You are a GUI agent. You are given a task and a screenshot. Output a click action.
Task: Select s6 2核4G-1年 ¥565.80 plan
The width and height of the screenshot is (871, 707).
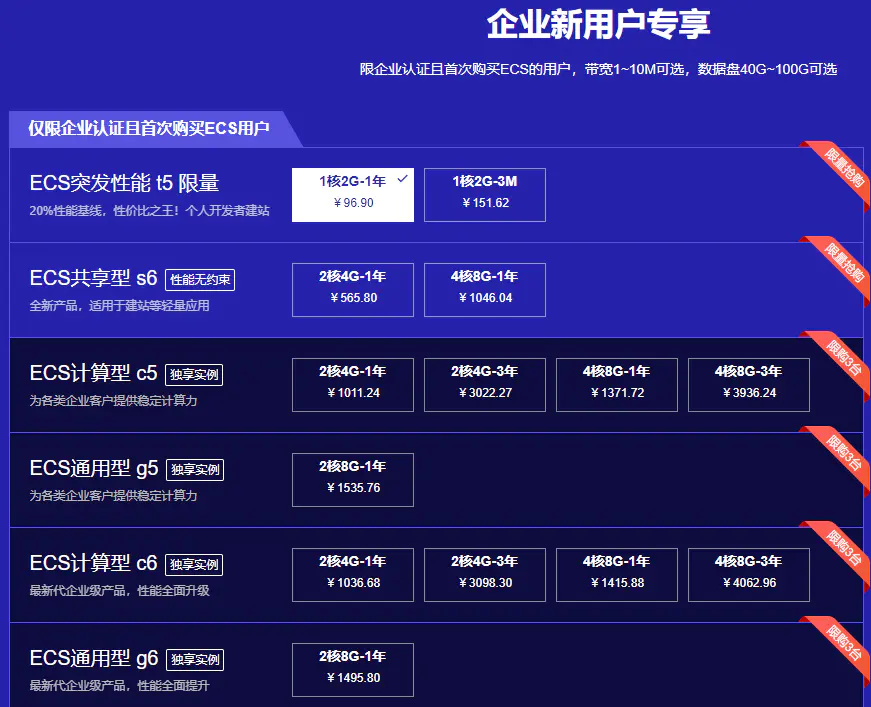coord(353,290)
